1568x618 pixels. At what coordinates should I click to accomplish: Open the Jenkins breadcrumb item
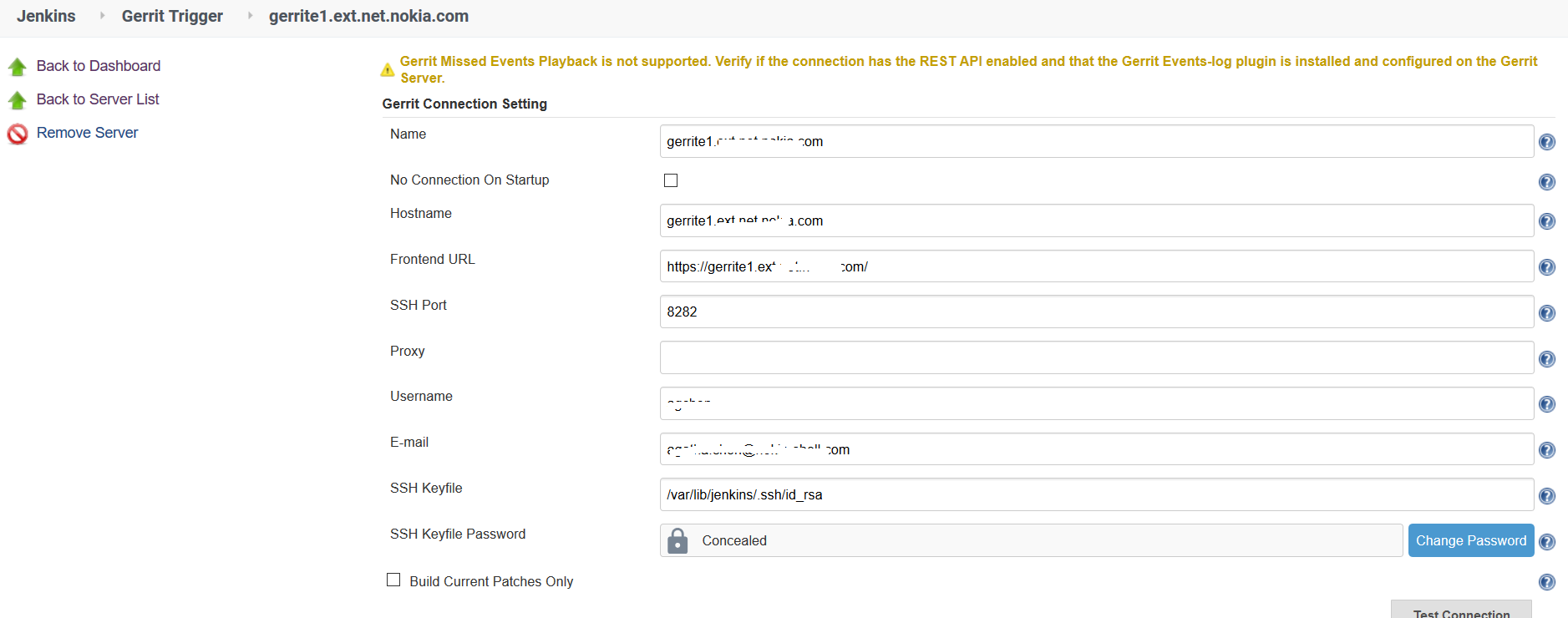coord(46,15)
